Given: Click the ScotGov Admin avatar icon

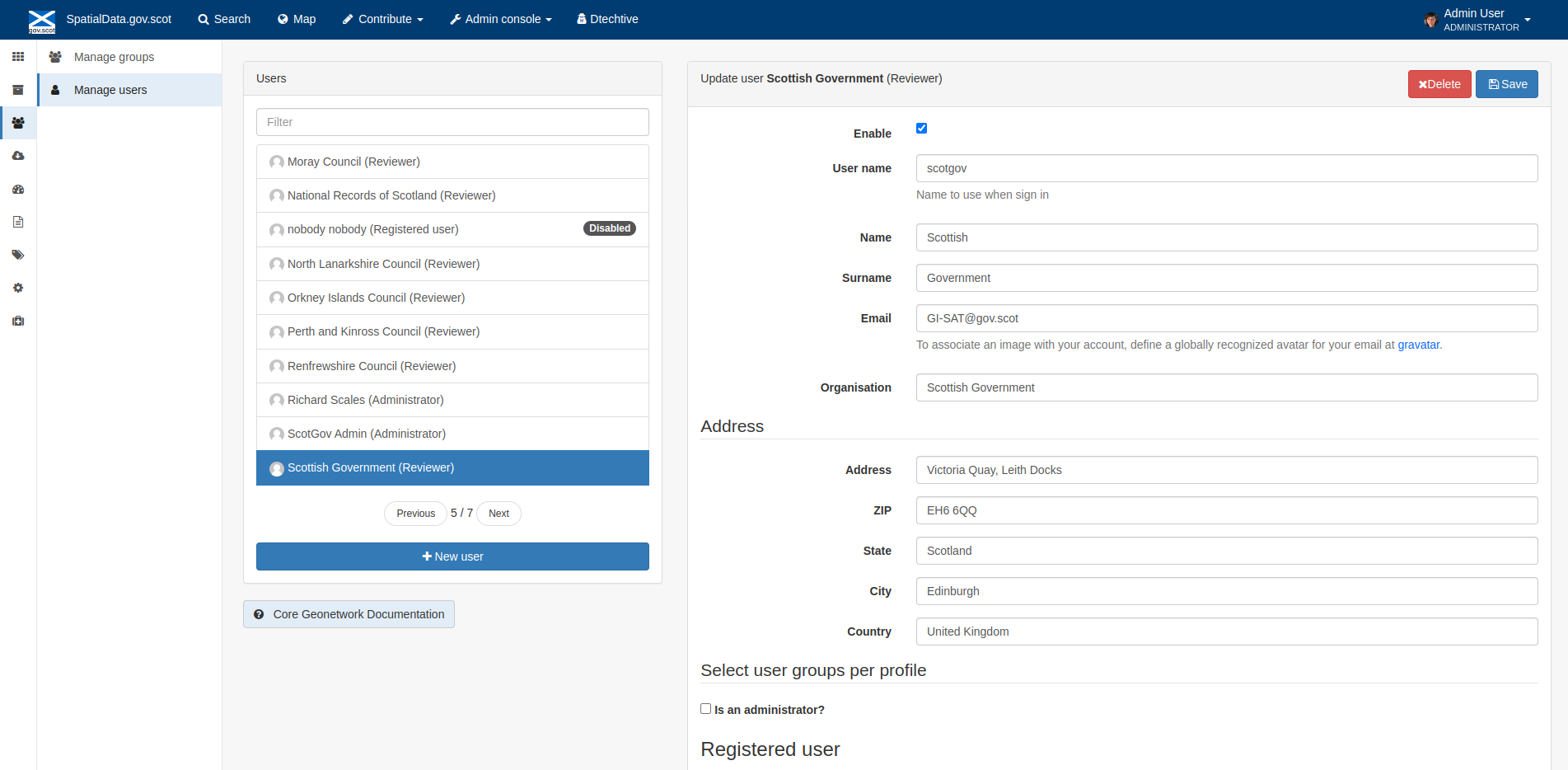Looking at the screenshot, I should tap(277, 434).
